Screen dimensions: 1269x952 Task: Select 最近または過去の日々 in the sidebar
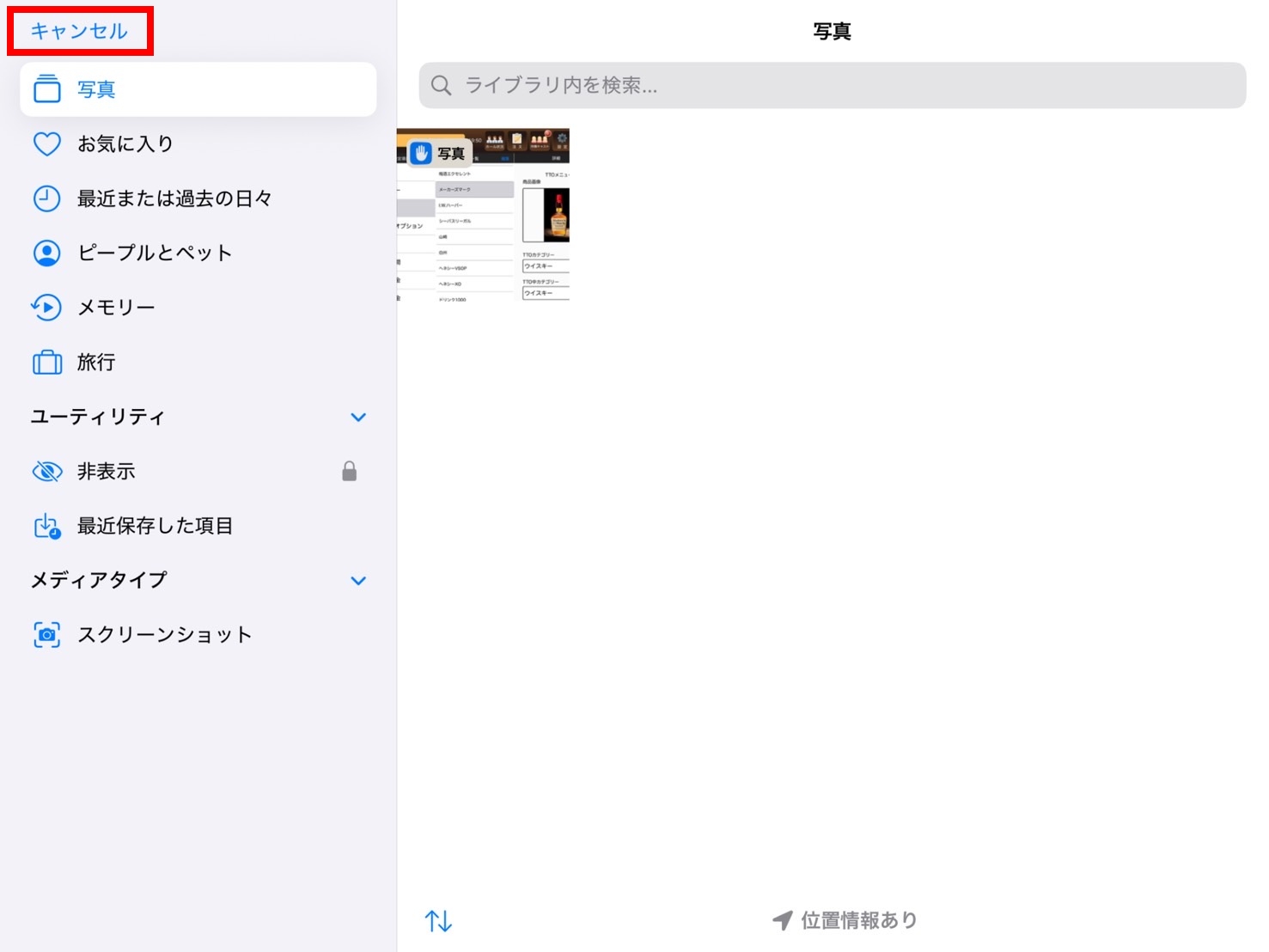pos(174,198)
